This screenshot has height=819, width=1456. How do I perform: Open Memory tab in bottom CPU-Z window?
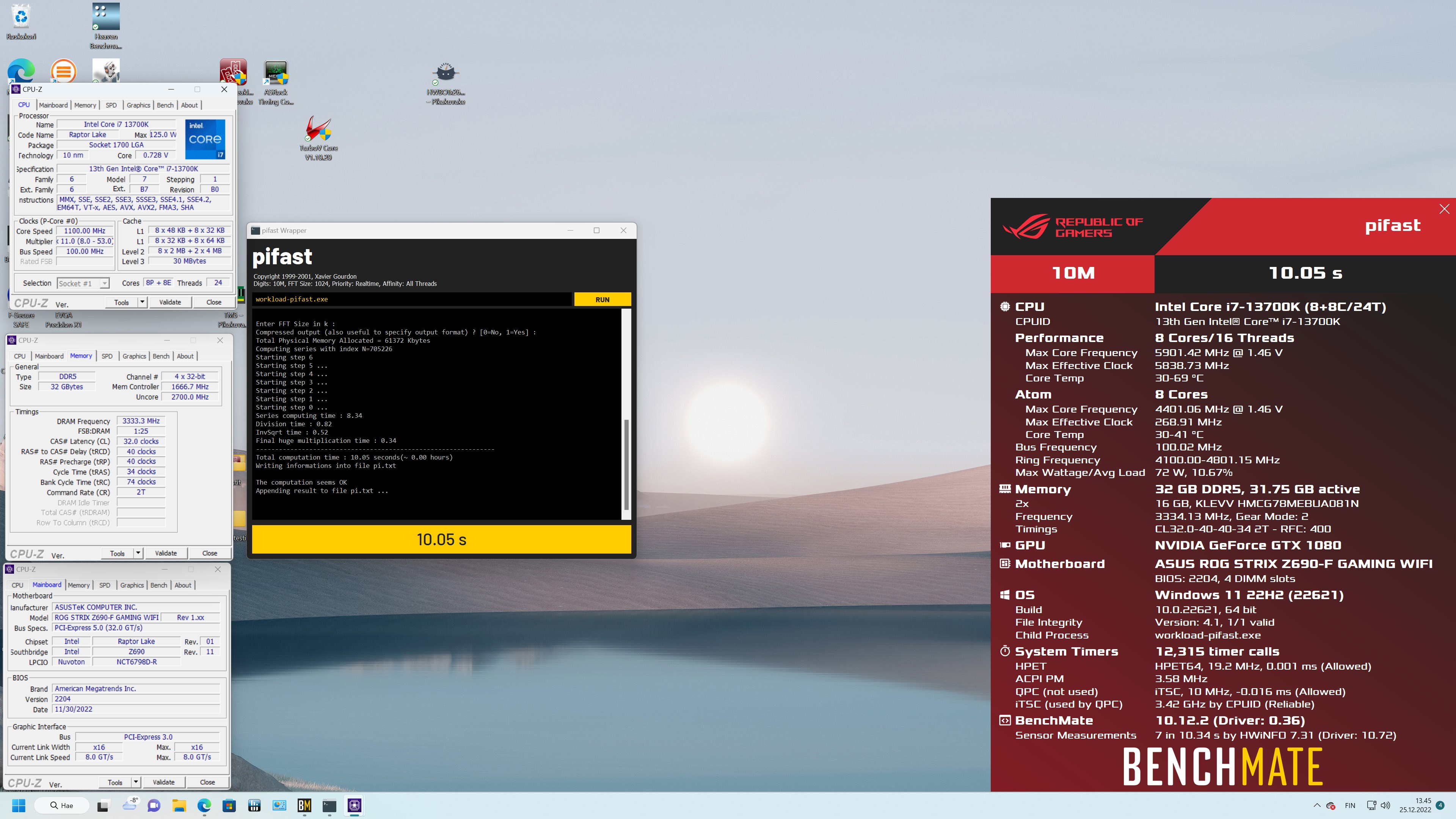point(78,585)
